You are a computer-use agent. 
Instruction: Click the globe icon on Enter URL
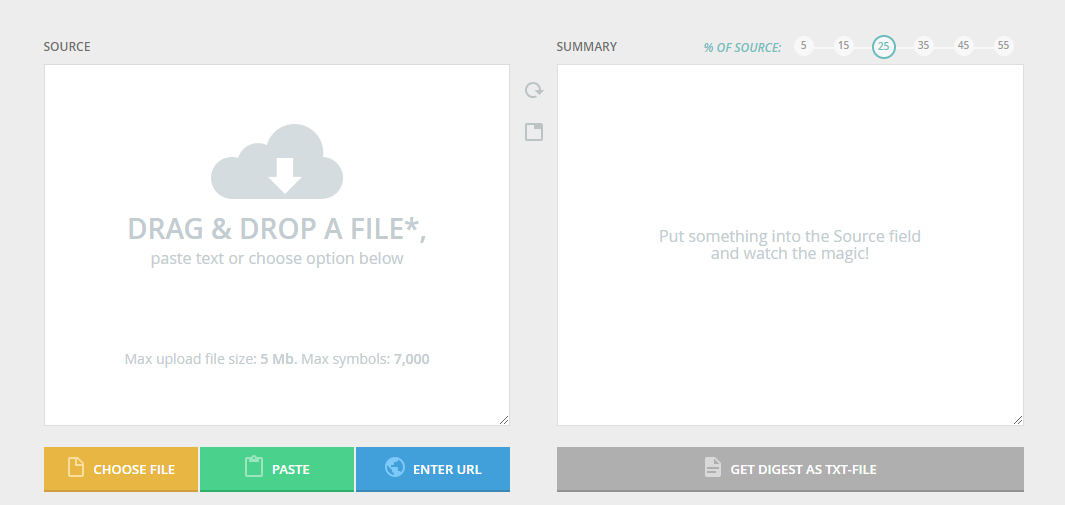pos(394,468)
